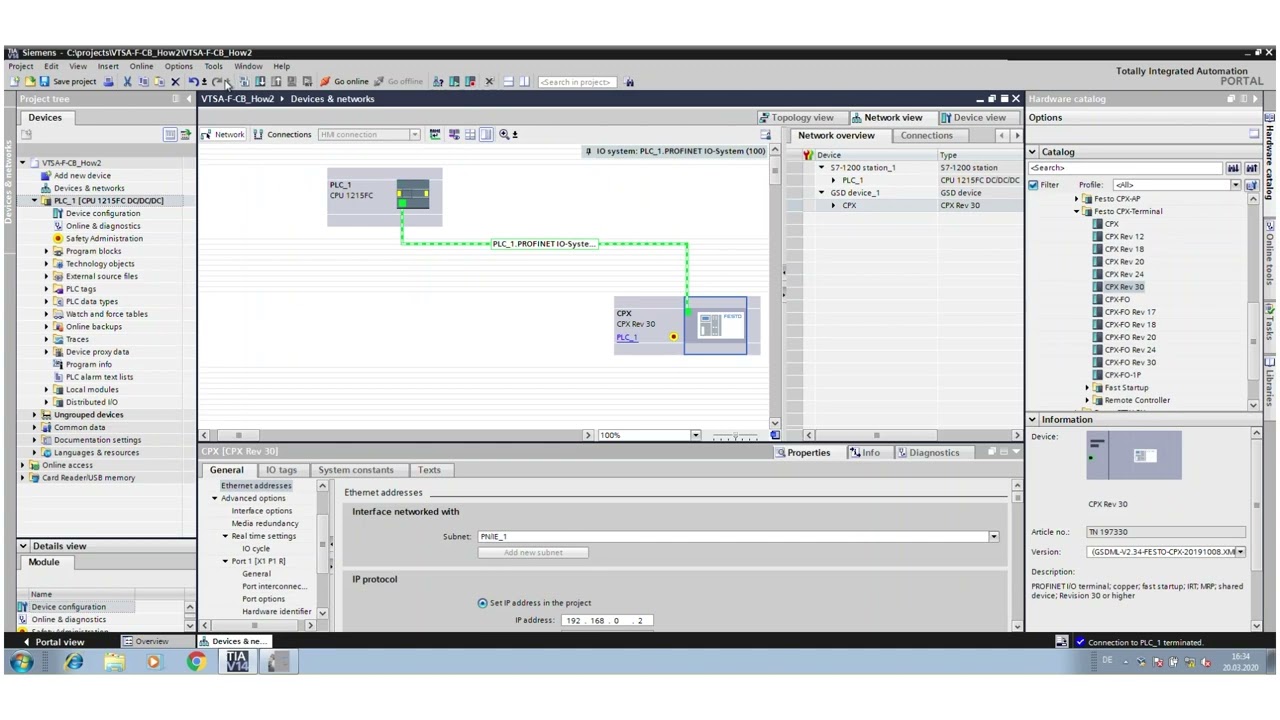Open the Tools menu
The height and width of the screenshot is (720, 1280).
click(x=213, y=67)
